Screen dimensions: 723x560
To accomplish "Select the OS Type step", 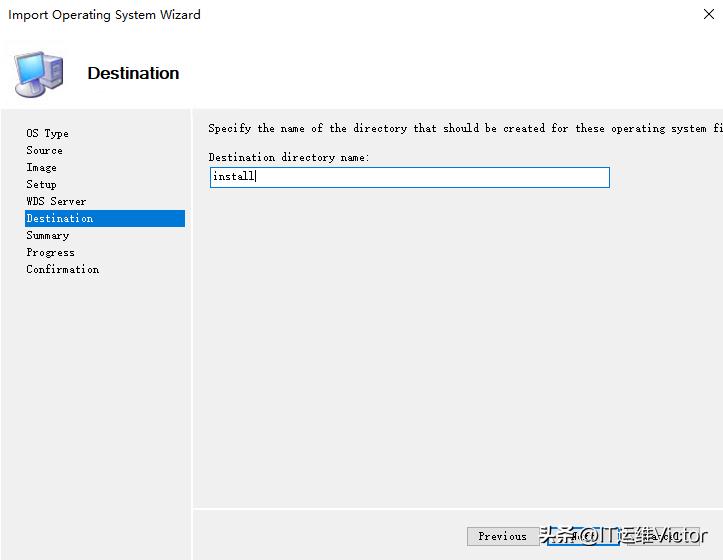I will [x=47, y=133].
